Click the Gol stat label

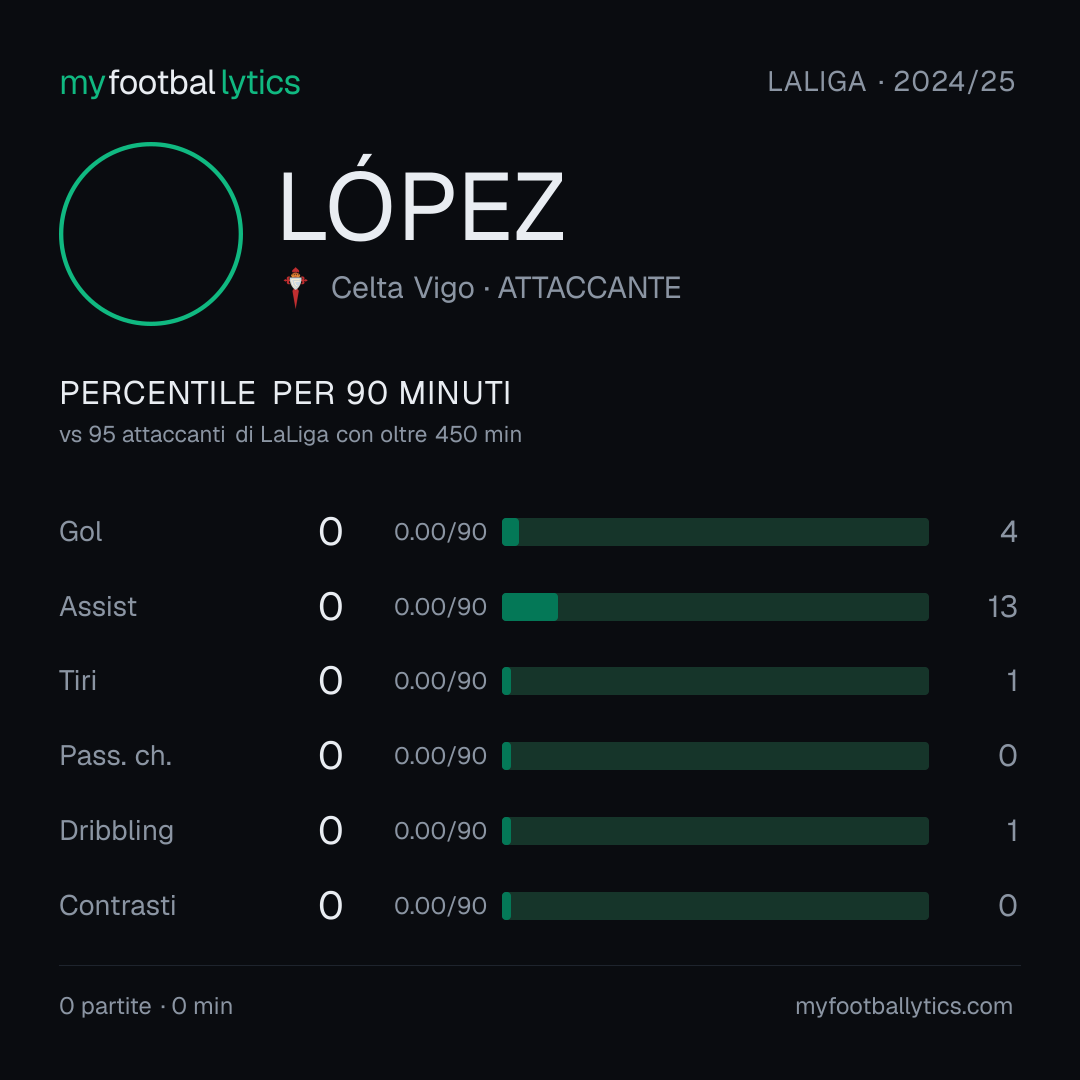click(x=81, y=532)
